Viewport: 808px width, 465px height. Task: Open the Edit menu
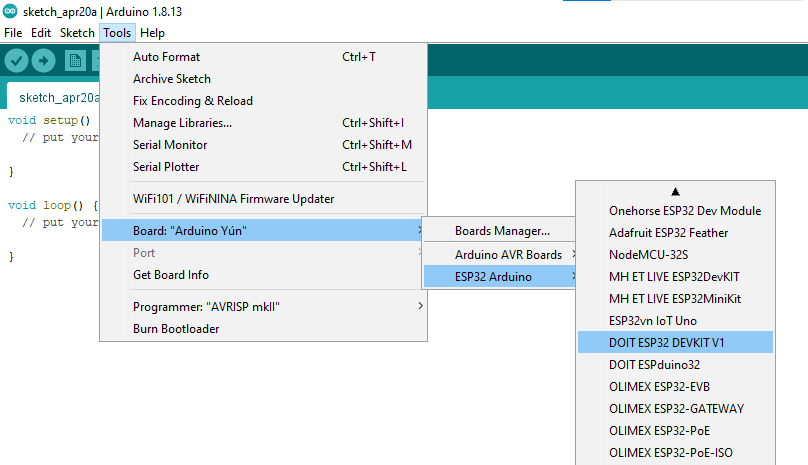(x=41, y=33)
